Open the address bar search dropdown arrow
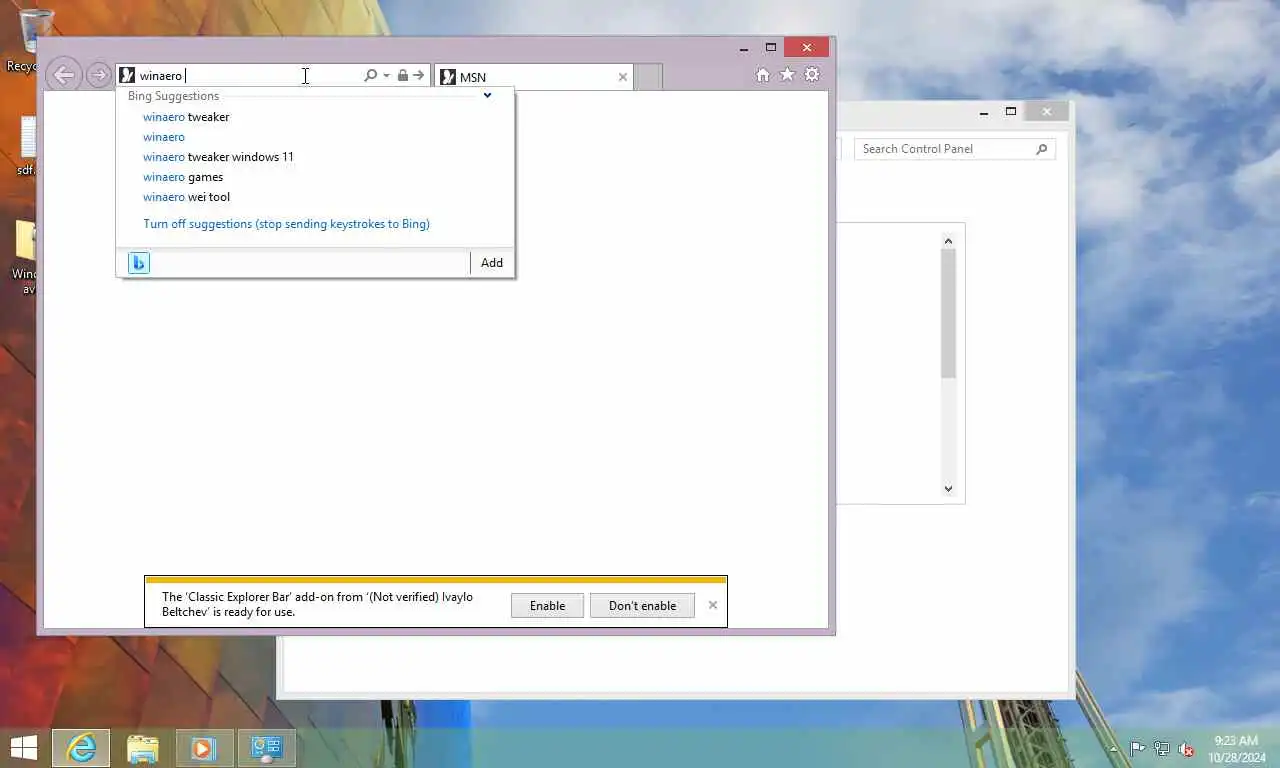This screenshot has height=768, width=1280. (386, 76)
